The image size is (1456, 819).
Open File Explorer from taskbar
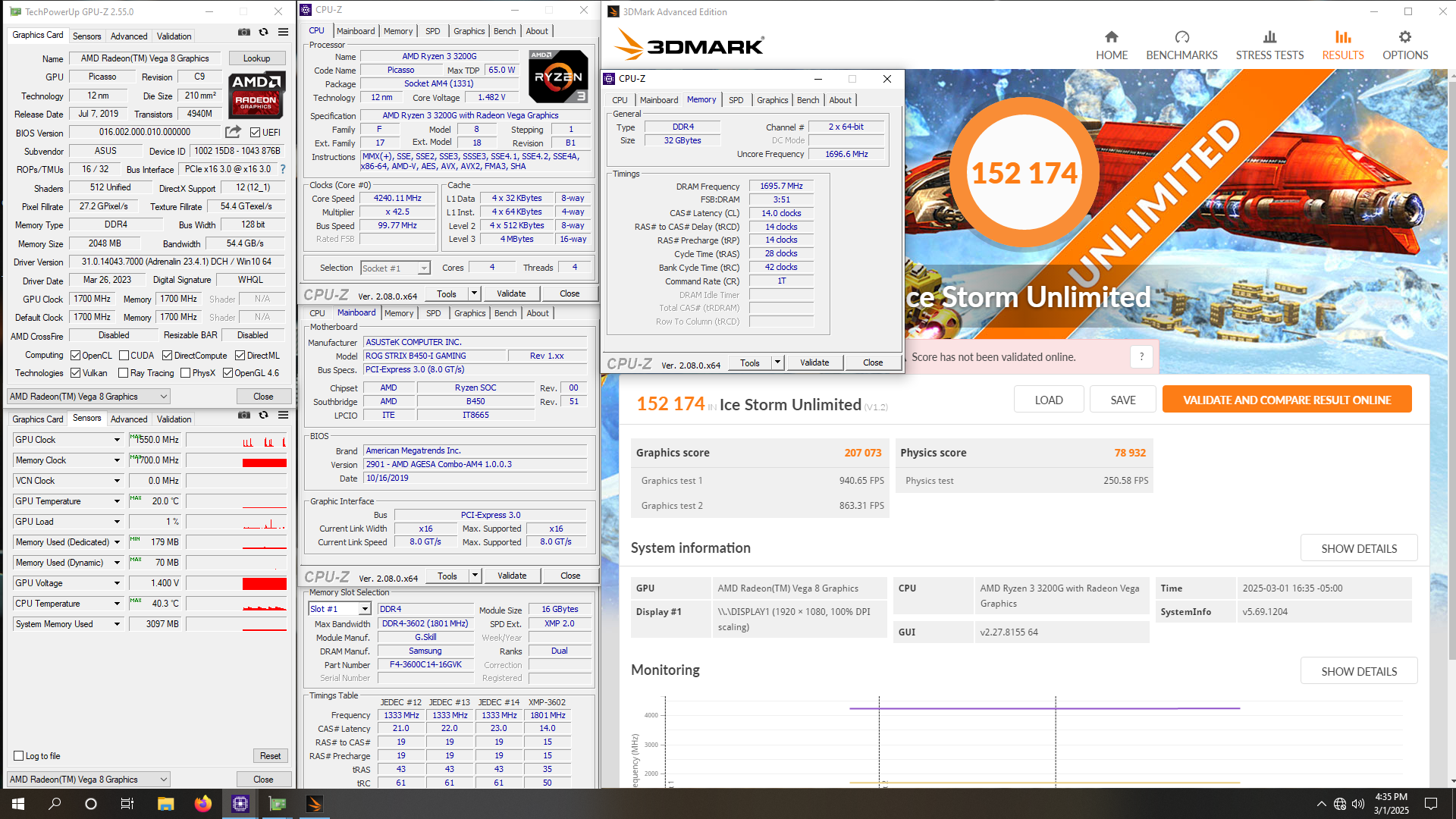click(165, 804)
